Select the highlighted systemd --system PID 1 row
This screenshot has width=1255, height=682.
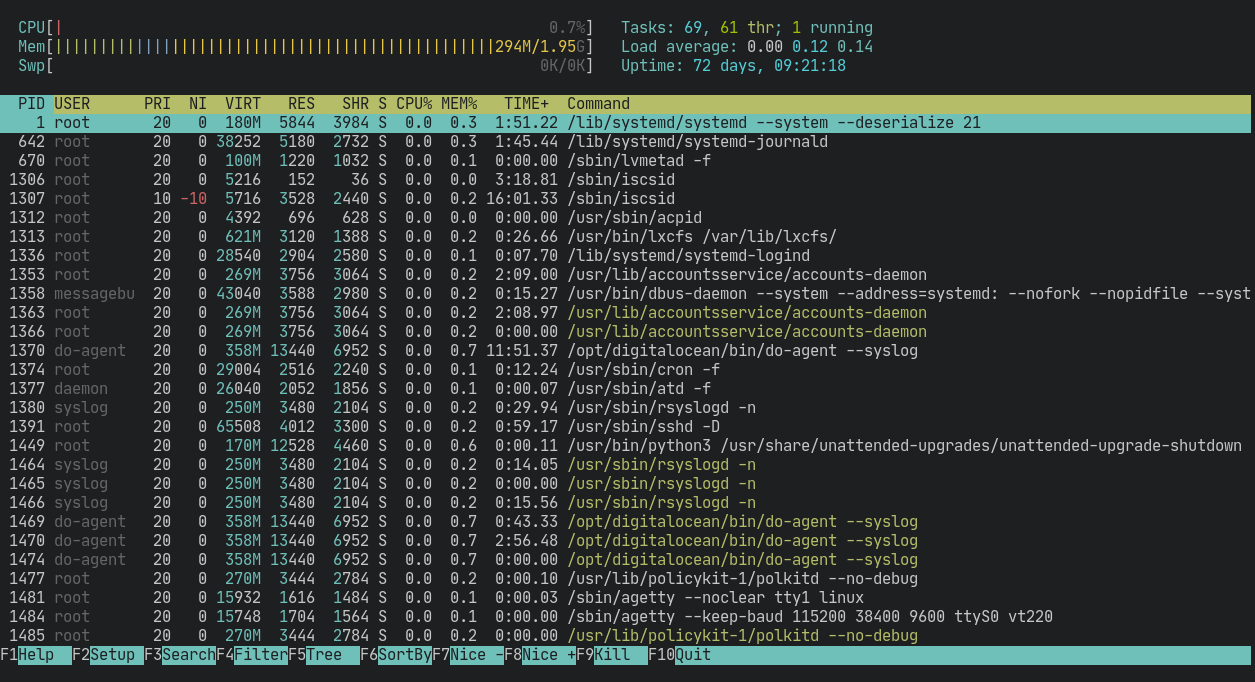626,123
